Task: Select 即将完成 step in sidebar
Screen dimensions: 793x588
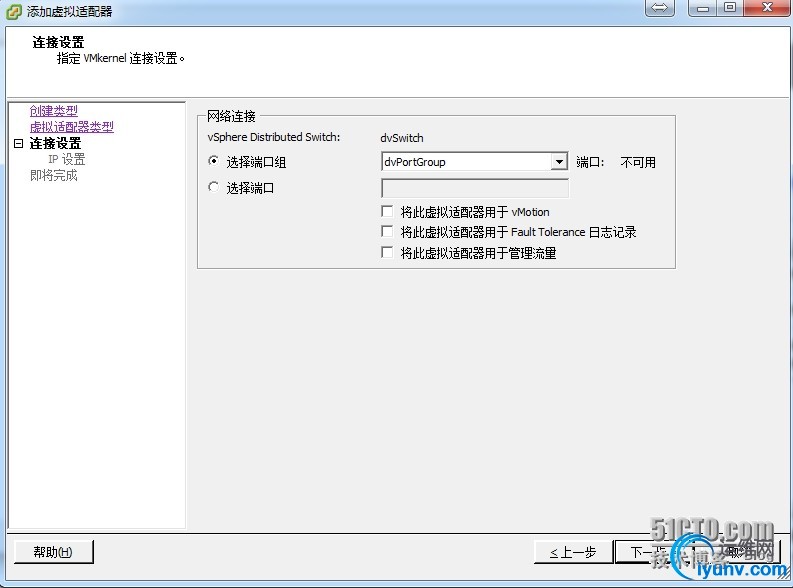Action: coord(54,175)
